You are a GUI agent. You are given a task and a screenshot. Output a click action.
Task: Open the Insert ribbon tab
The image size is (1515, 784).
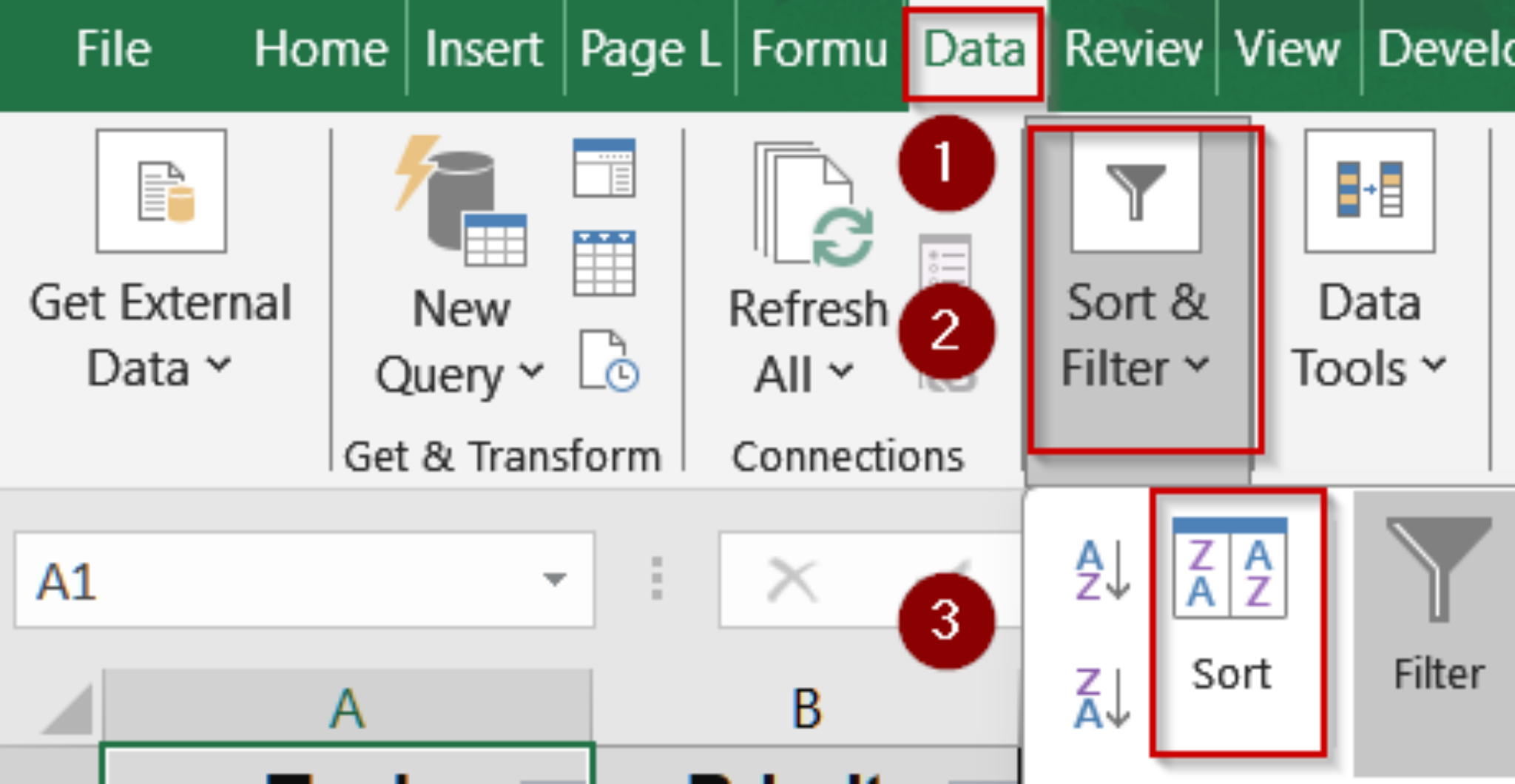click(484, 50)
